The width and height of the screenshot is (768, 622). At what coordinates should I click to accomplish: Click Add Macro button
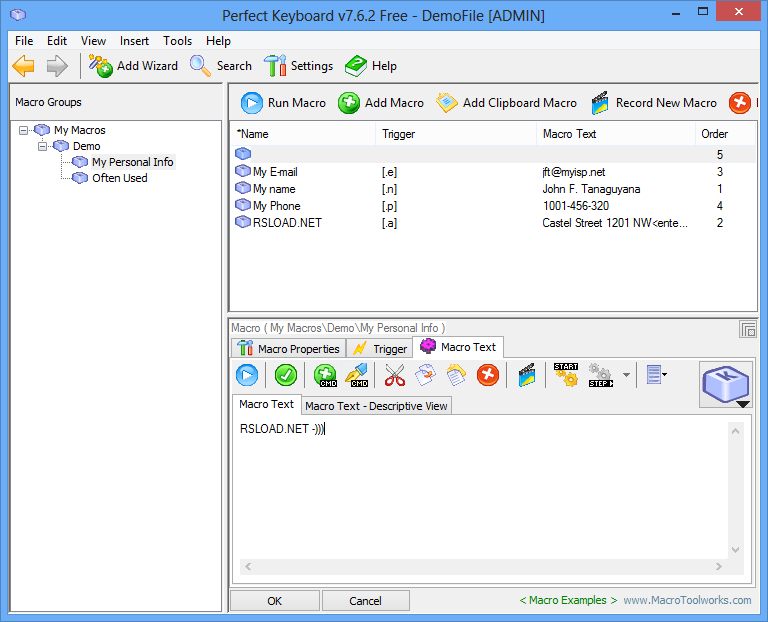click(x=381, y=103)
